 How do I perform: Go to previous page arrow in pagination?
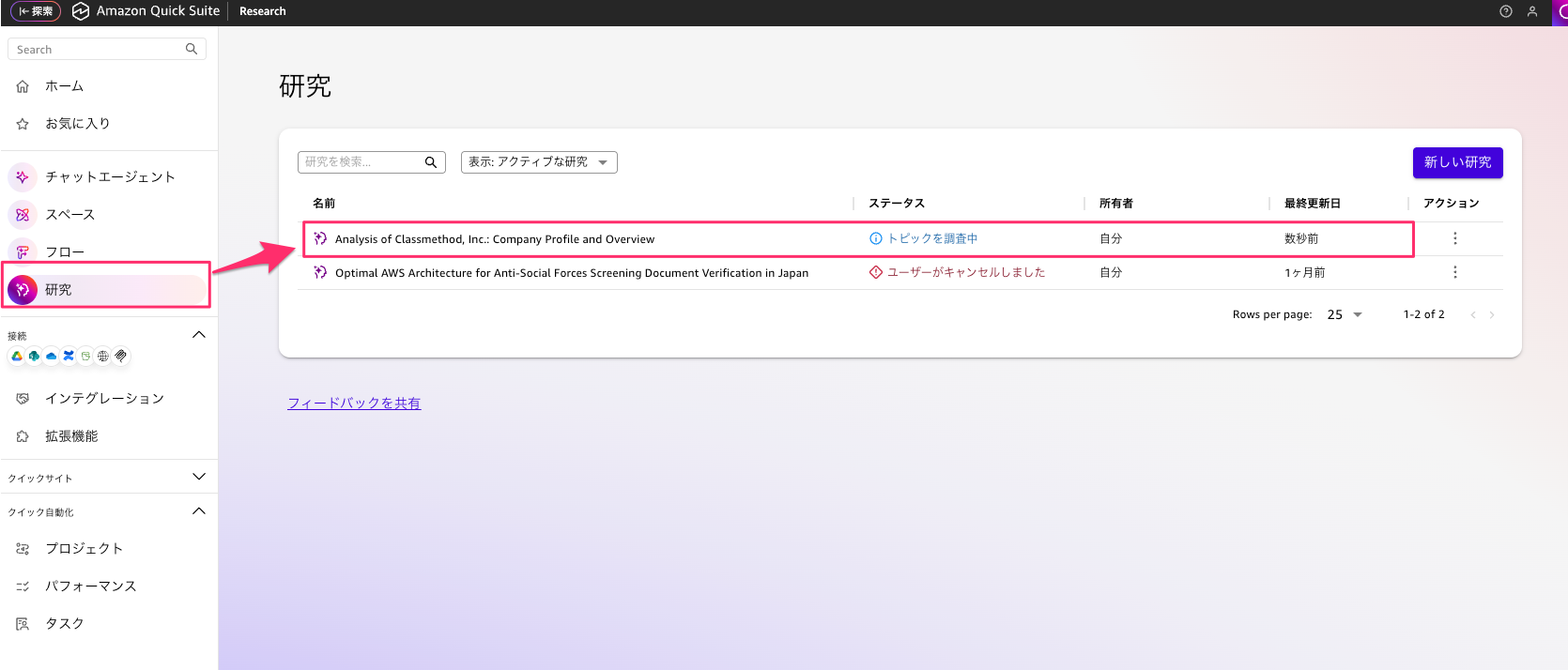1473,314
